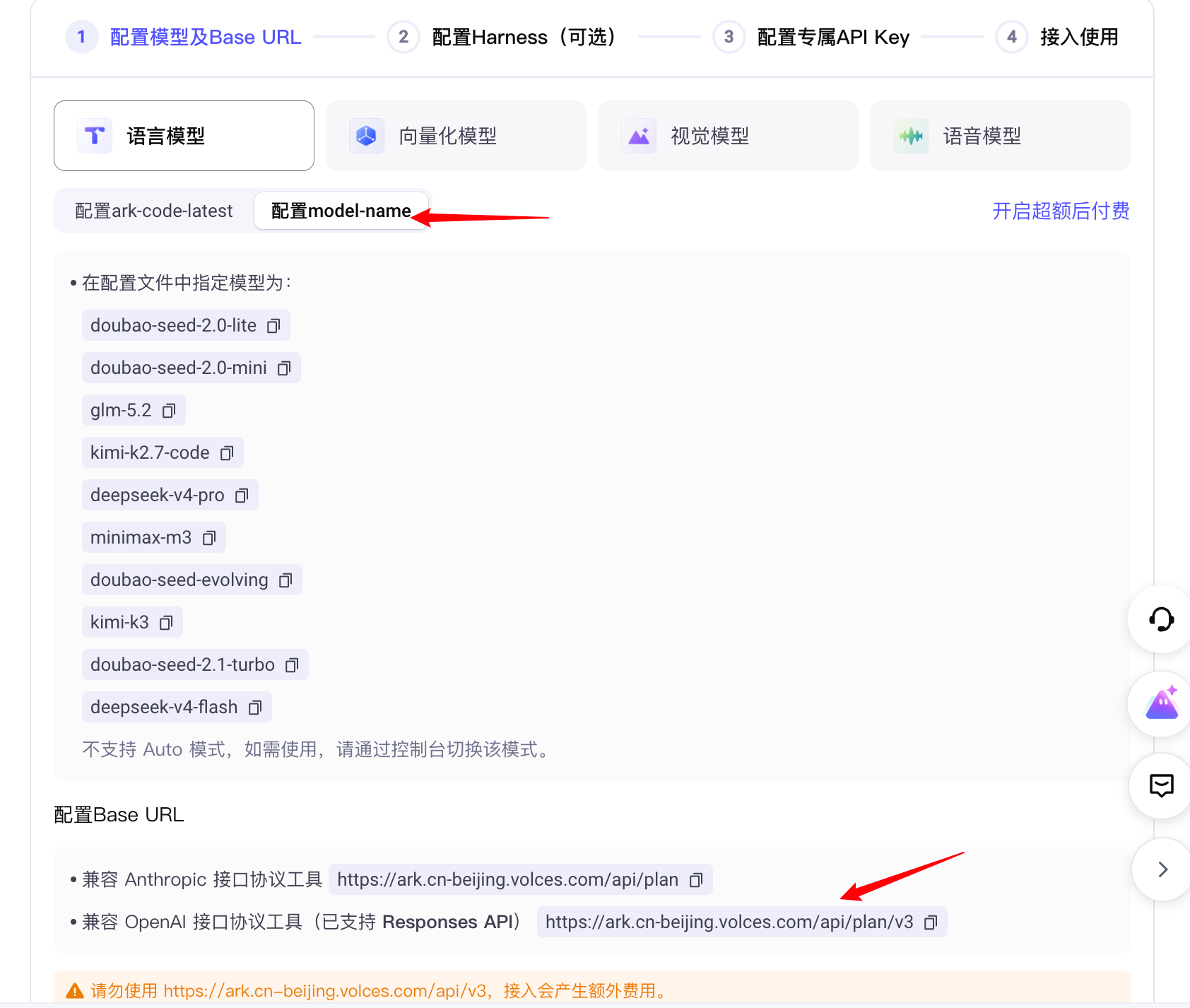Viewport: 1190px width, 1008px height.
Task: Click the 在配置文件中指定模型为 label
Action: (x=186, y=283)
